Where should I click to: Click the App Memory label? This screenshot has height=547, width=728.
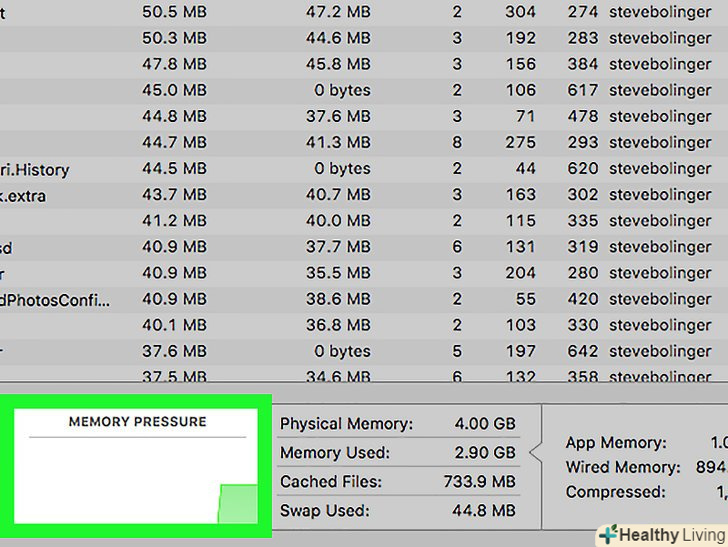click(x=616, y=443)
